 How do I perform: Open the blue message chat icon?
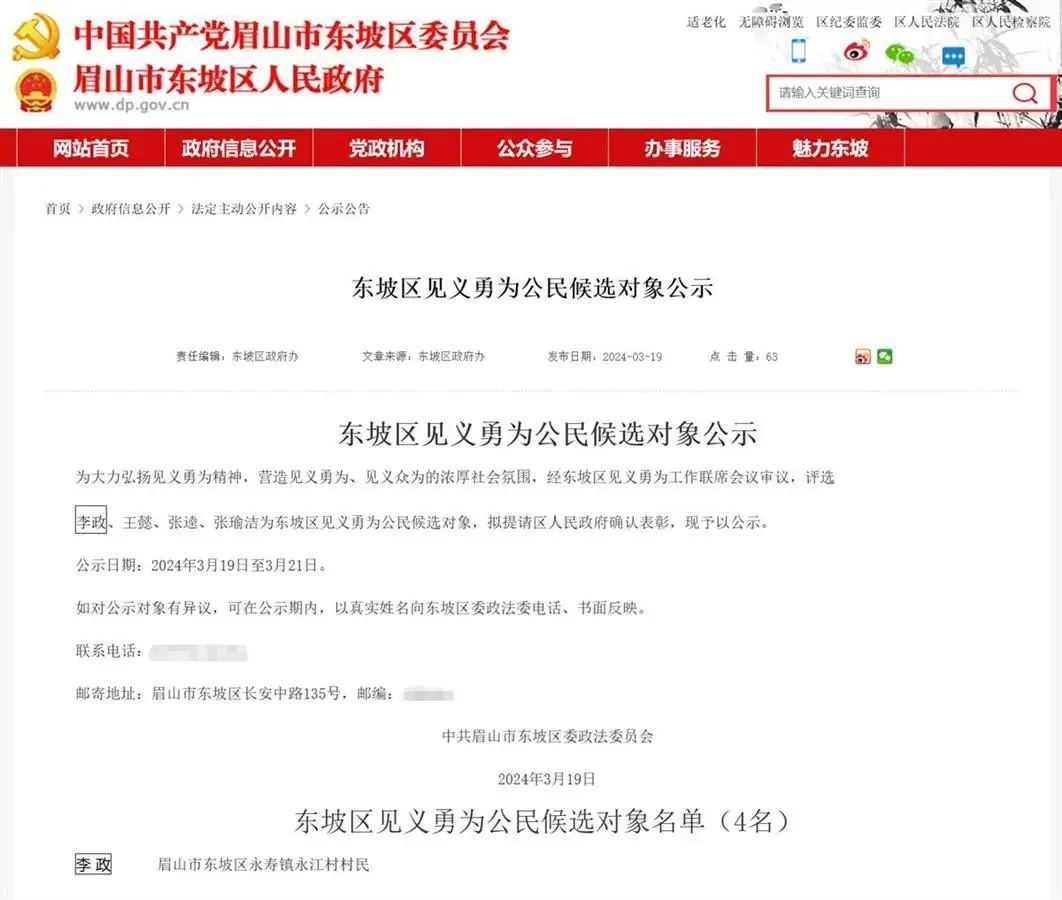click(x=953, y=57)
